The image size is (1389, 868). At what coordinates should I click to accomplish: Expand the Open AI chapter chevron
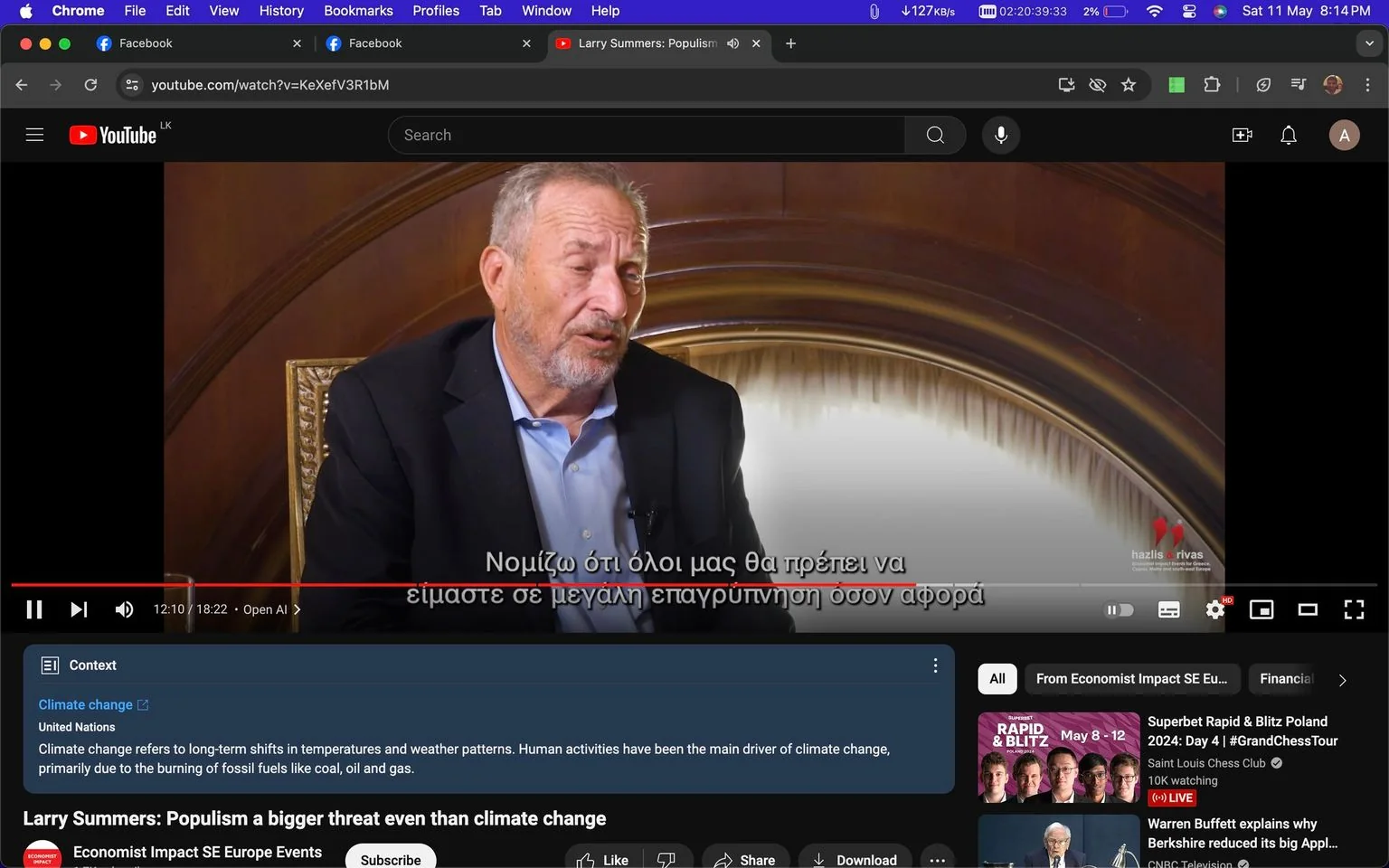click(297, 609)
